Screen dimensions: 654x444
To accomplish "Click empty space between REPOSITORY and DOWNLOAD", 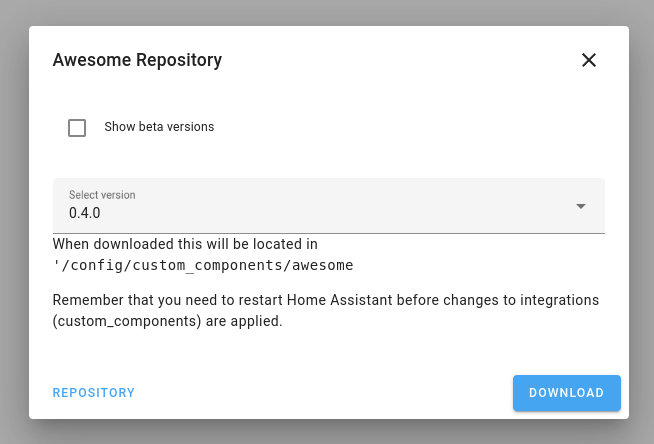I will (320, 393).
